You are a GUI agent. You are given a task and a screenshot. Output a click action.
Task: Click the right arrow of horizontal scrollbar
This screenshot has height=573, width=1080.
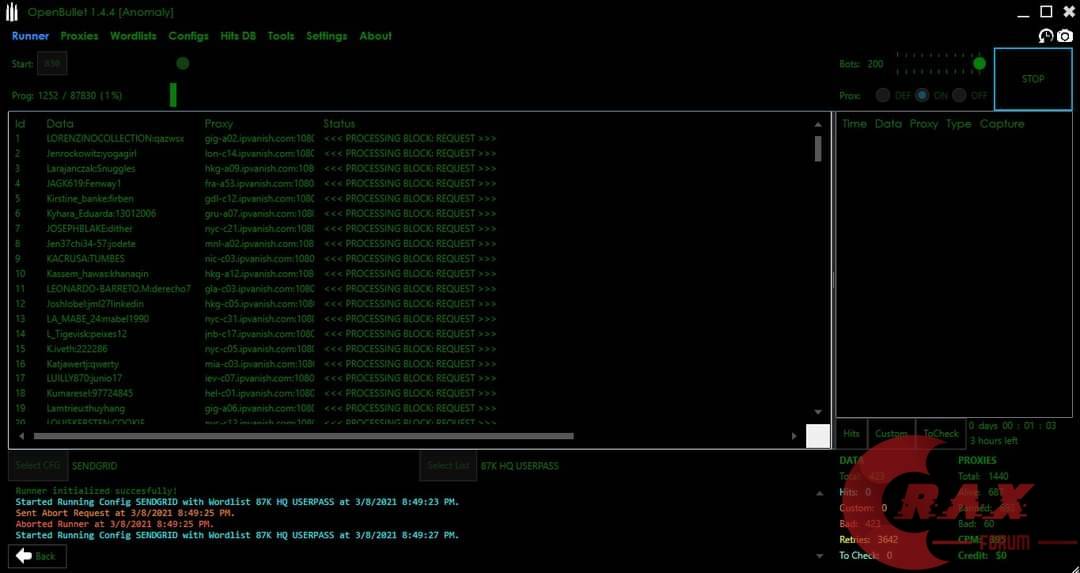coord(793,436)
